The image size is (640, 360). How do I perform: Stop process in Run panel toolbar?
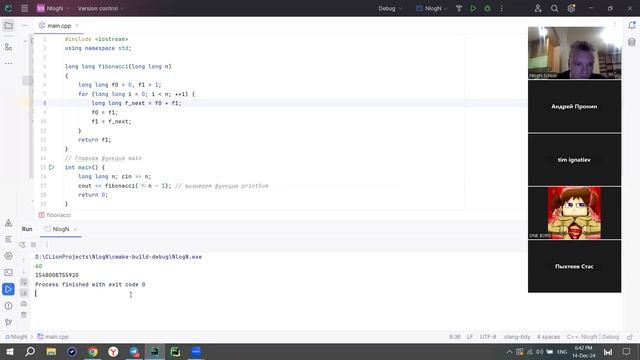[x=33, y=244]
